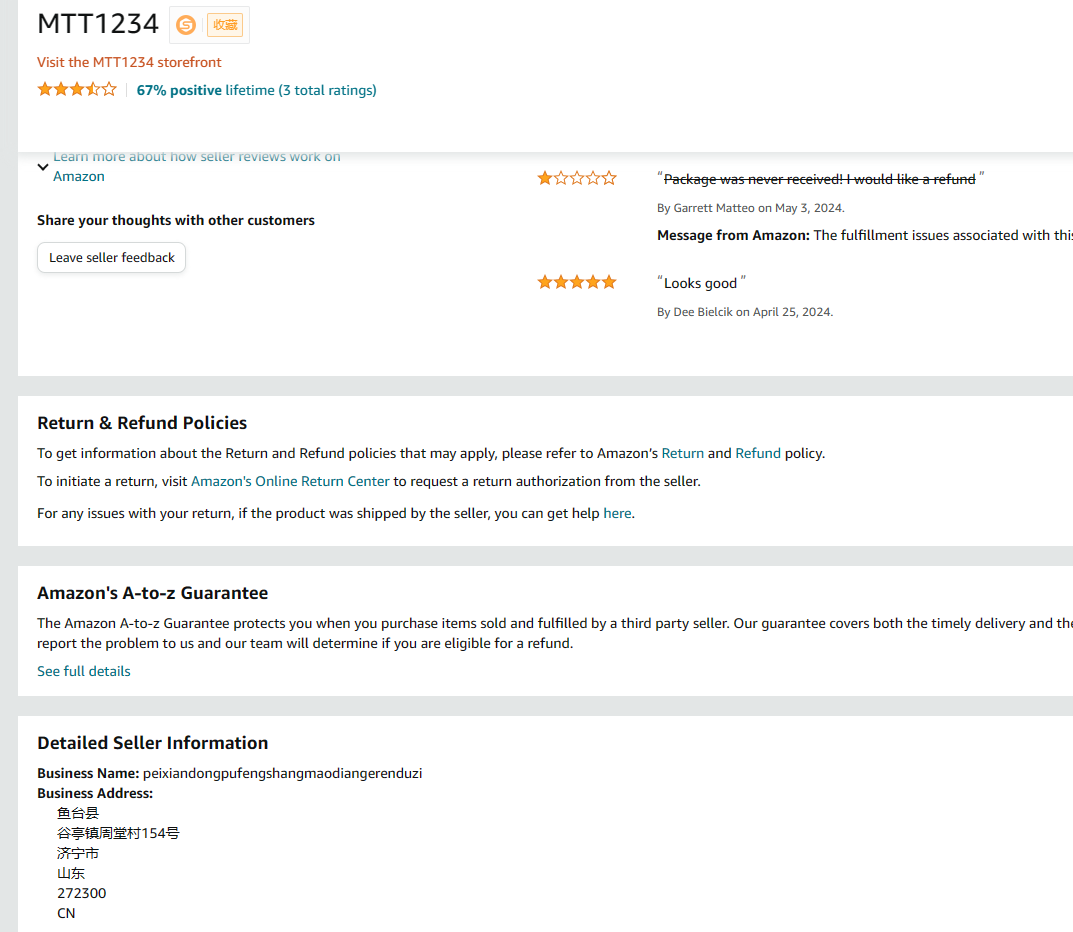Image resolution: width=1073 pixels, height=932 pixels.
Task: Open Amazon's Refund policy link
Action: 758,453
